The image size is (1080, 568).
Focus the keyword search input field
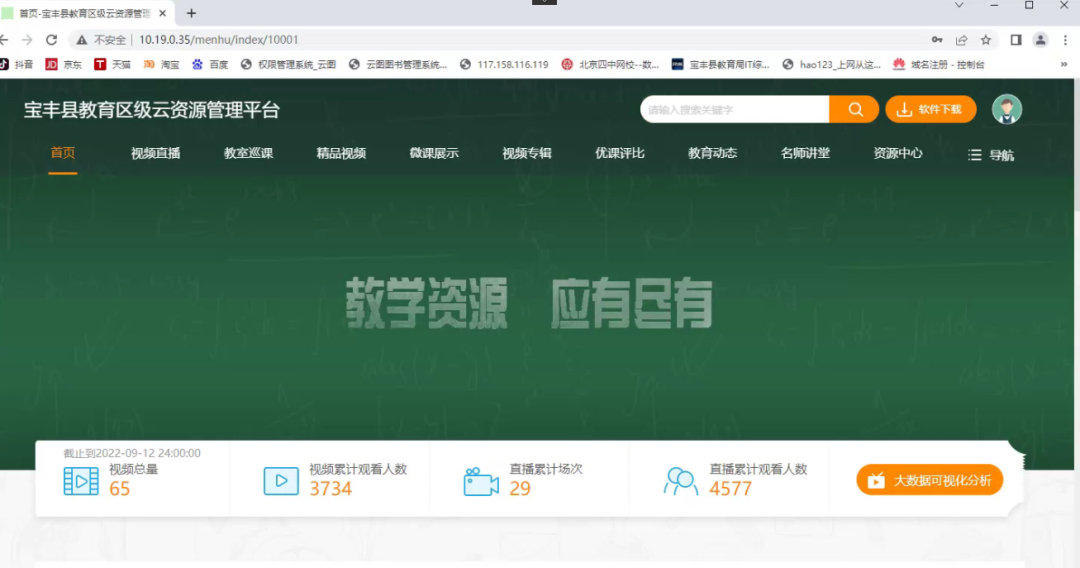(x=735, y=110)
